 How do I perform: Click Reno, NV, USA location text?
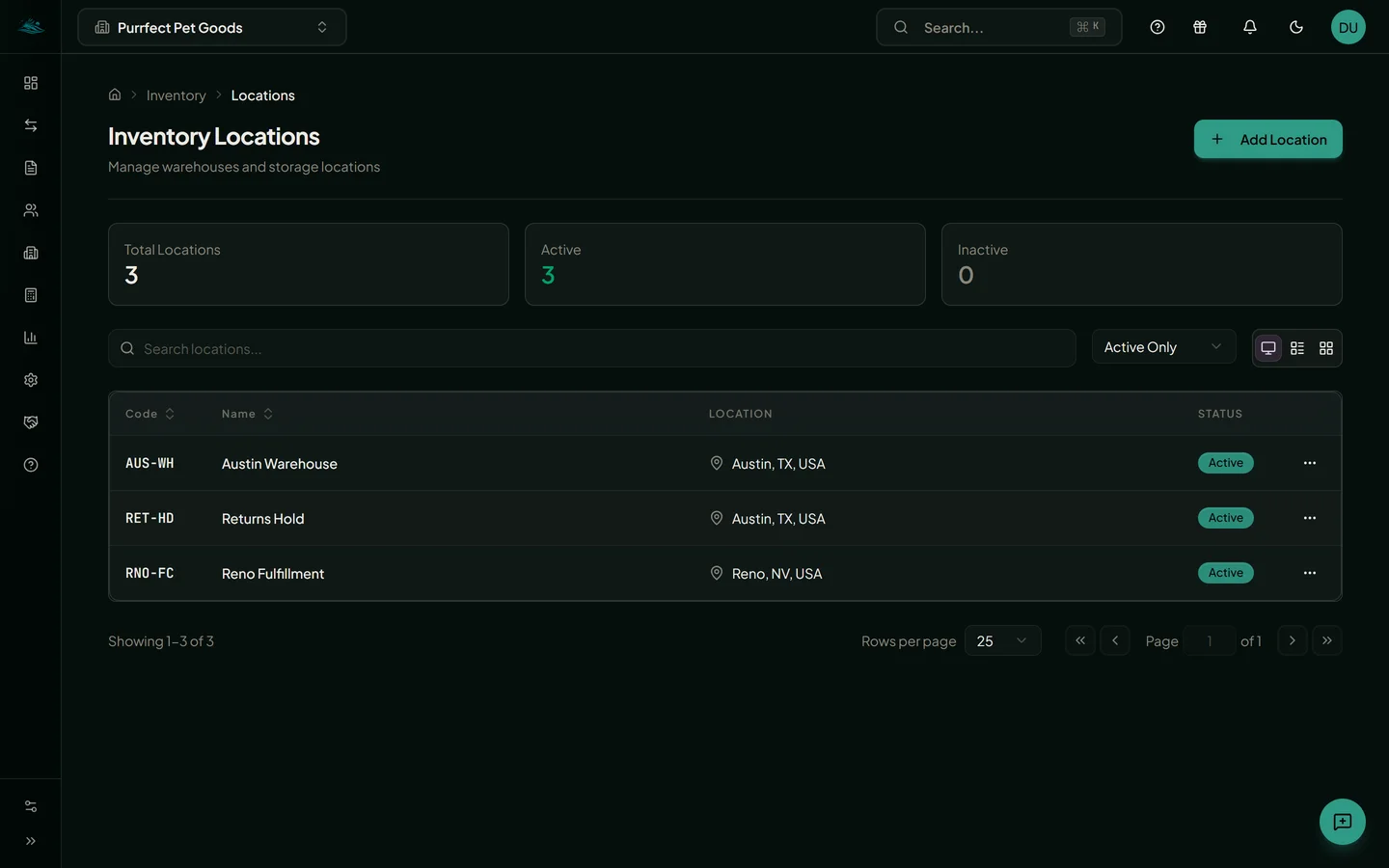776,574
